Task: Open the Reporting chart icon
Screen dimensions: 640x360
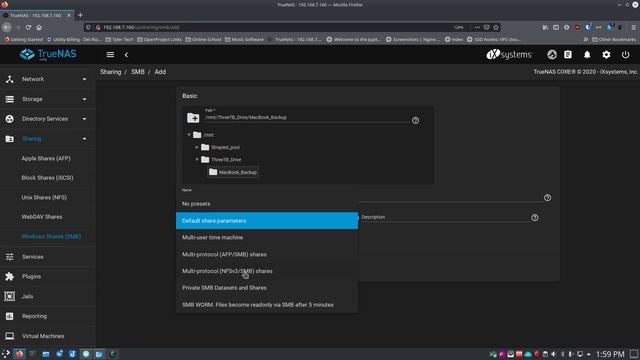Action: tap(9, 316)
